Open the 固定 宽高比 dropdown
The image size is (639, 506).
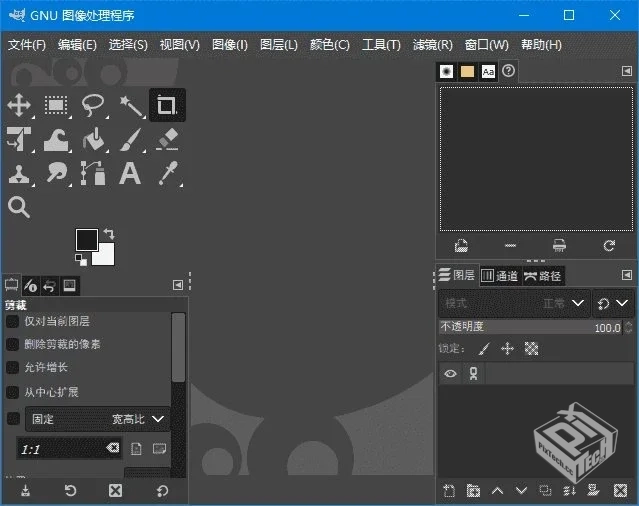98,419
